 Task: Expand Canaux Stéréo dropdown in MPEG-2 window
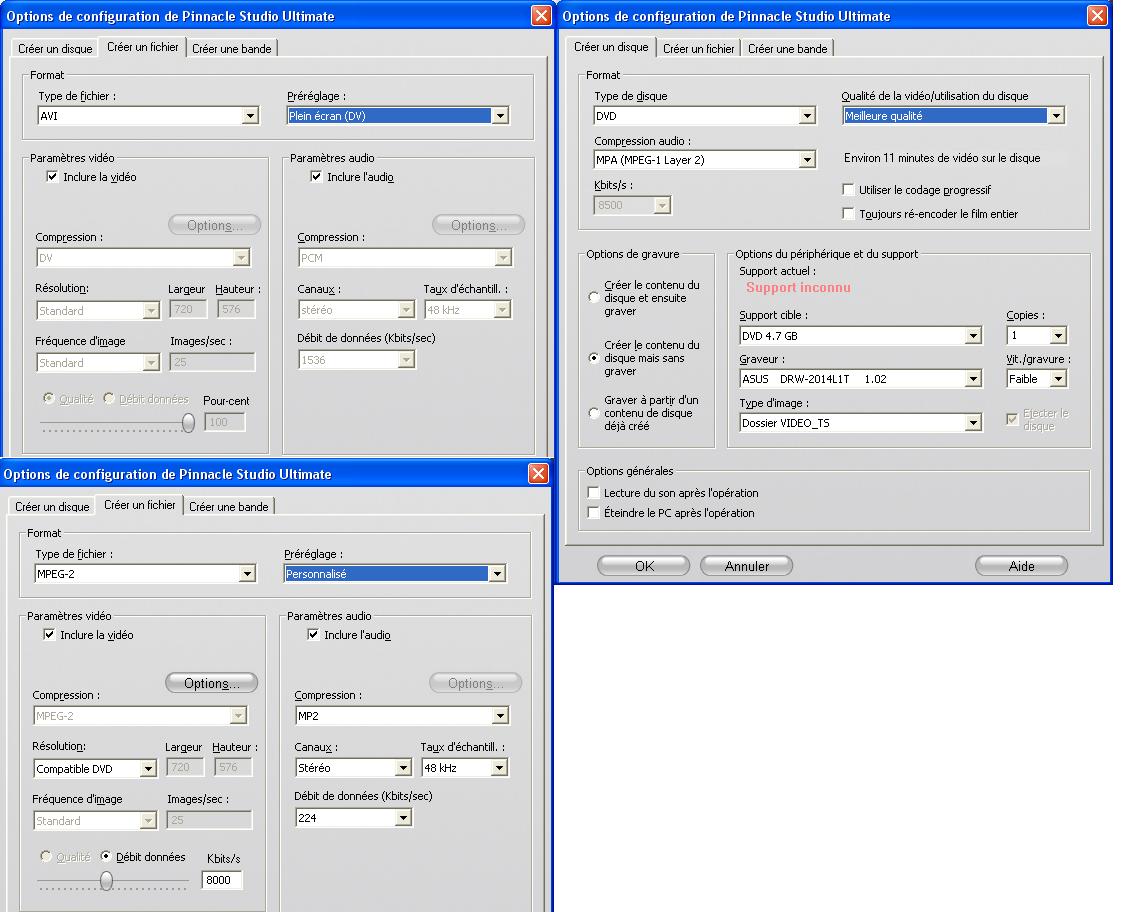point(354,768)
